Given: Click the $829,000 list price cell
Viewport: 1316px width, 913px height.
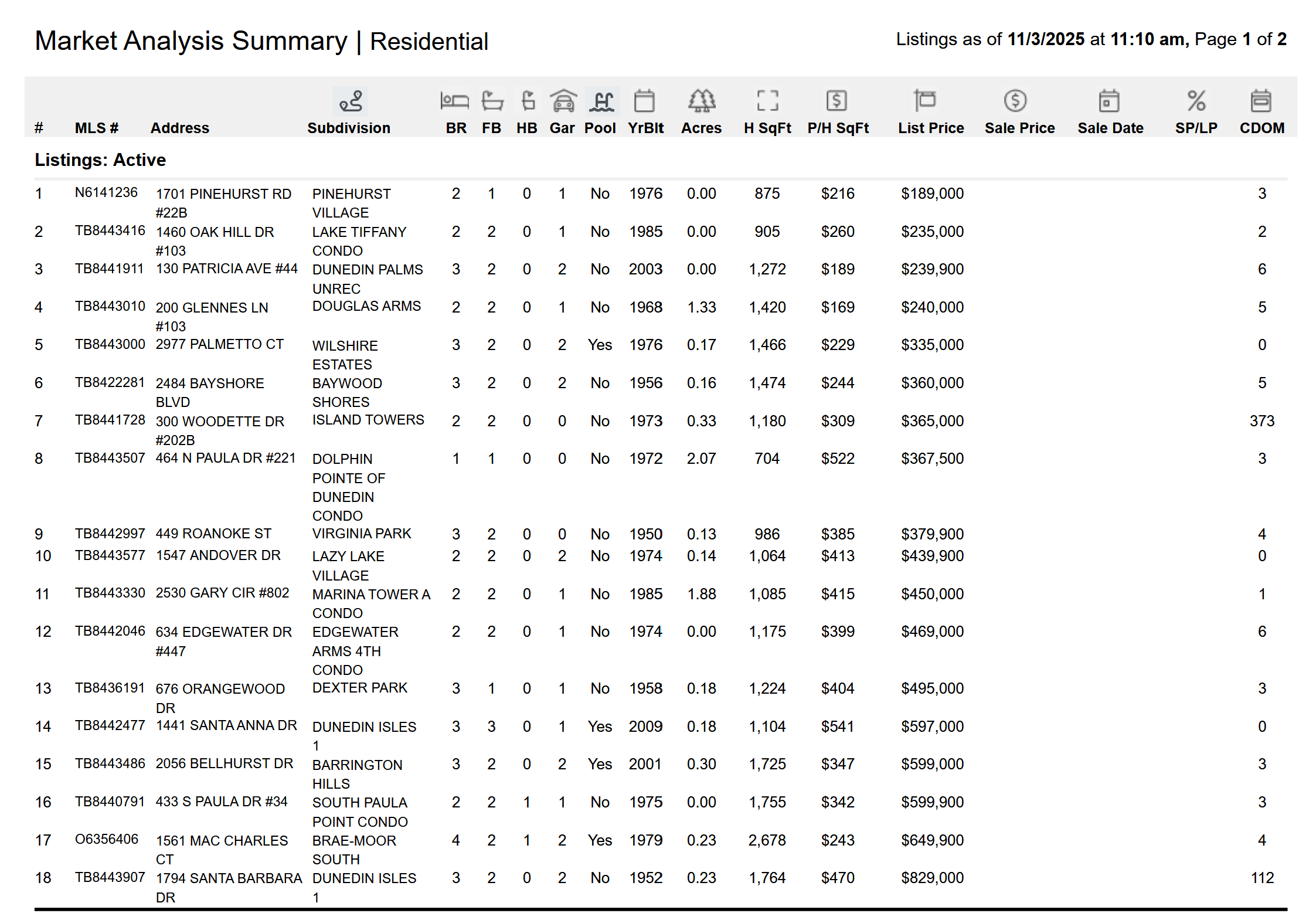Looking at the screenshot, I should pyautogui.click(x=932, y=878).
